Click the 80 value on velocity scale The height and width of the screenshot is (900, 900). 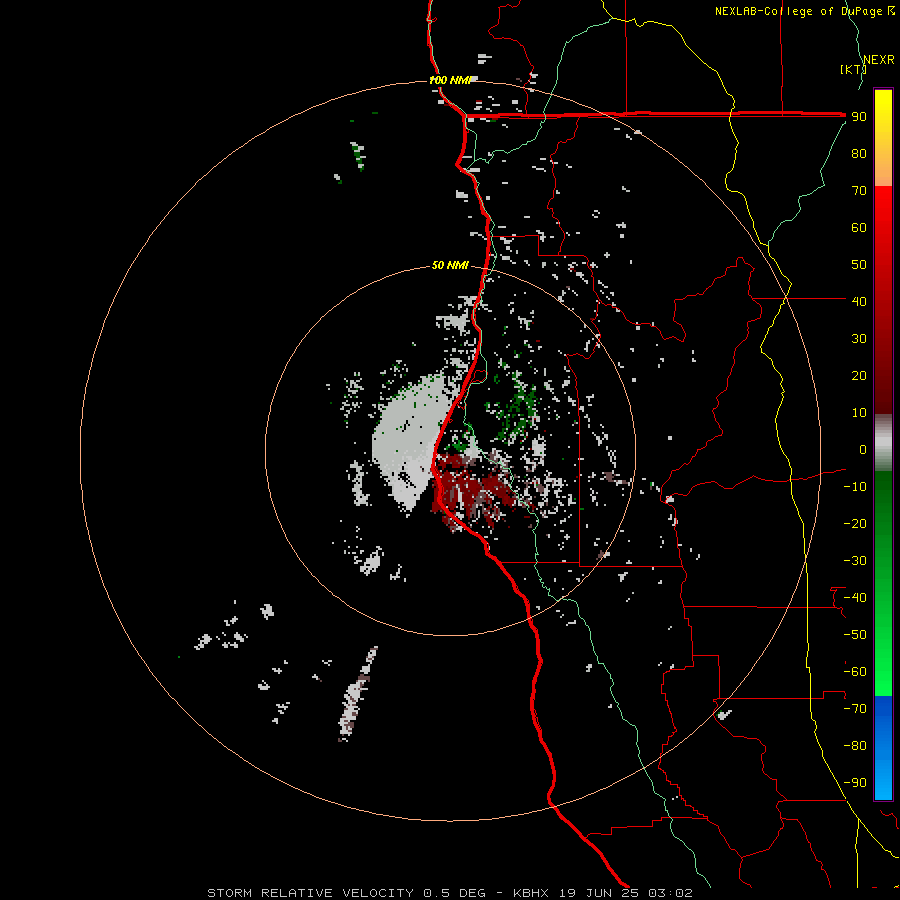[x=859, y=154]
